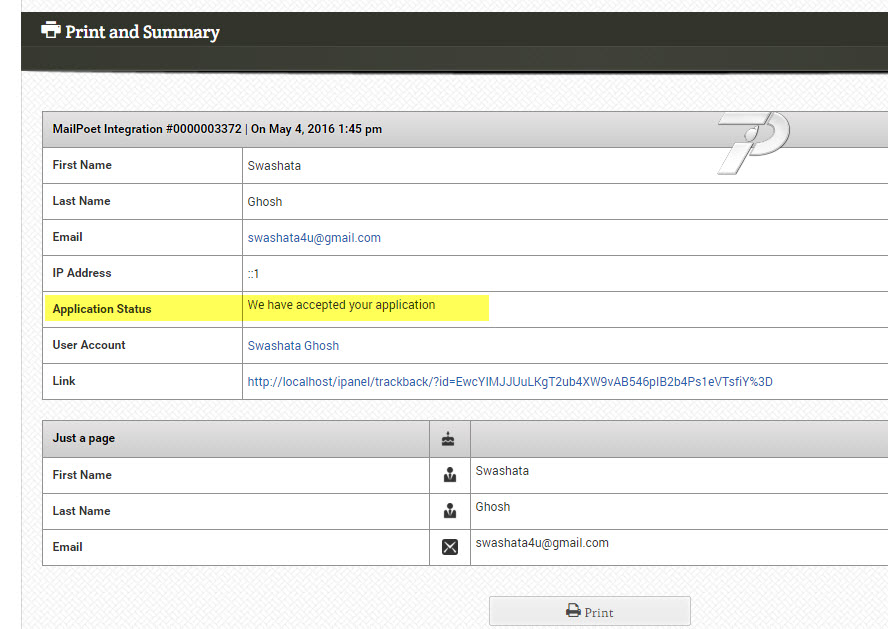
Task: Click the logo watermark in the MailPoet table
Action: [752, 142]
